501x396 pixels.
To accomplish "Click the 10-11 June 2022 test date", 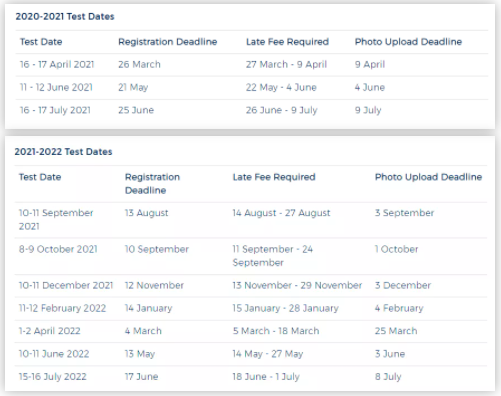I will click(x=54, y=354).
